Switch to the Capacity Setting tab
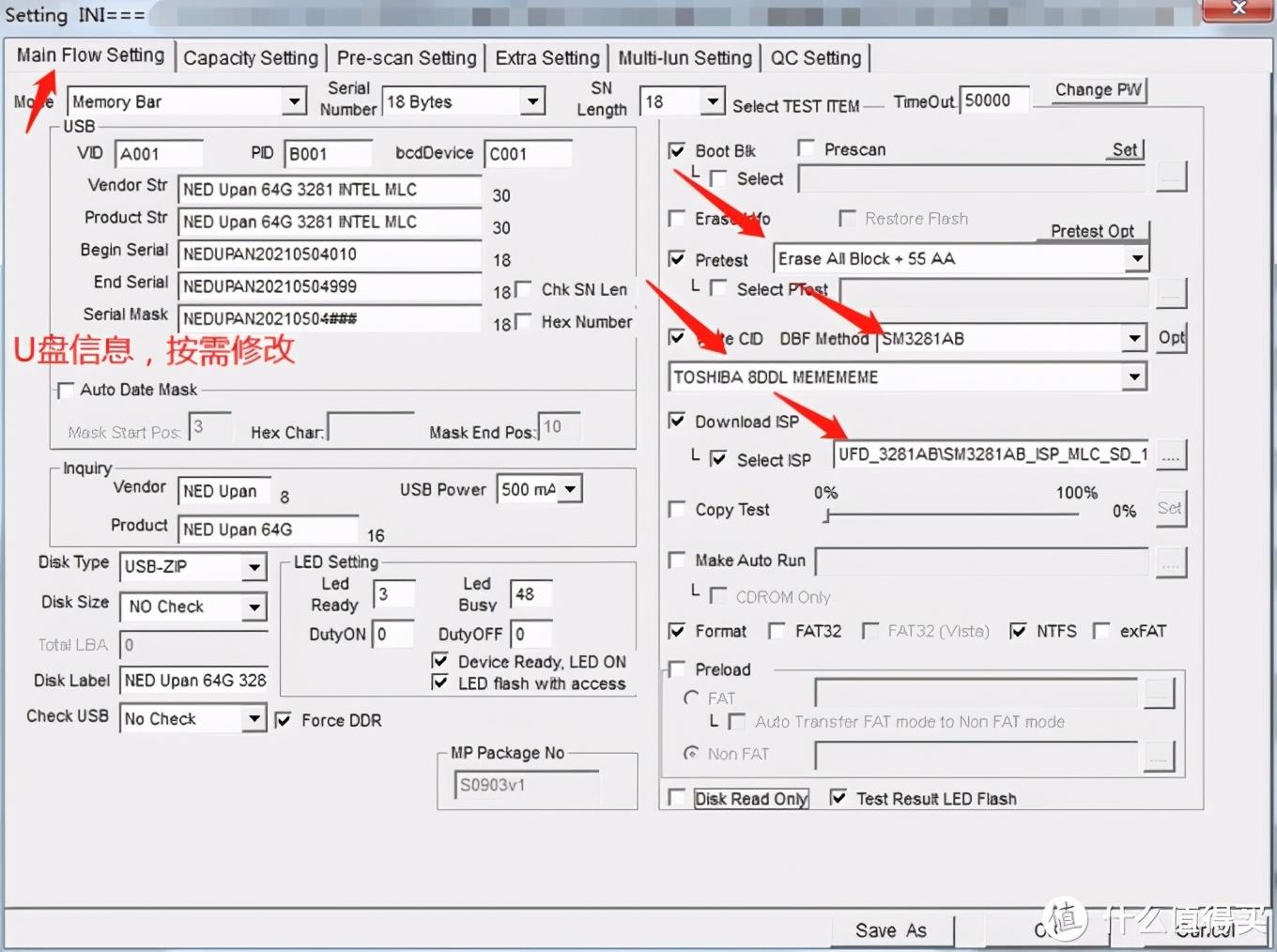 pyautogui.click(x=251, y=58)
